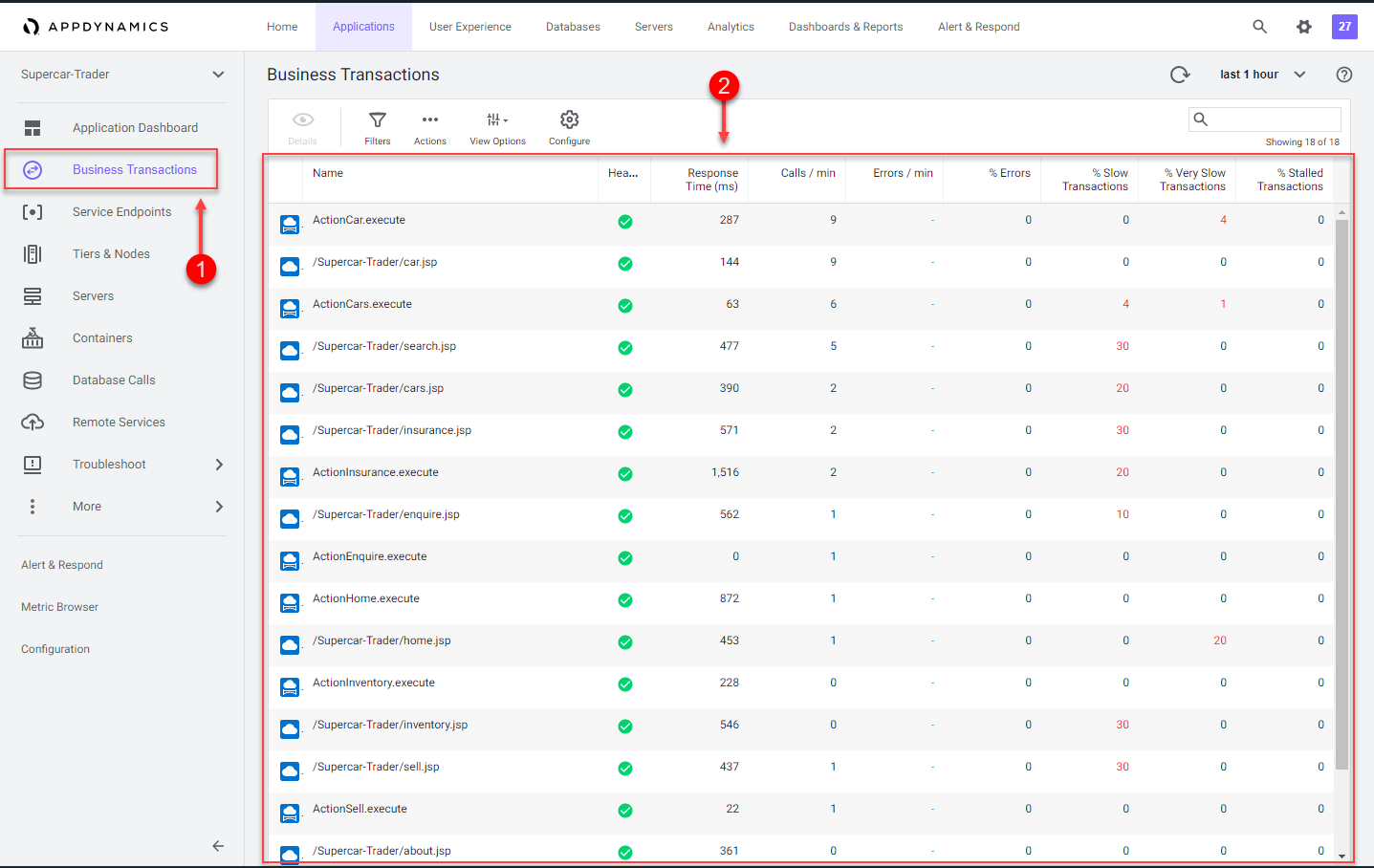This screenshot has width=1374, height=868.
Task: Click the health status icon for ActionCars.execute
Action: 625,306
